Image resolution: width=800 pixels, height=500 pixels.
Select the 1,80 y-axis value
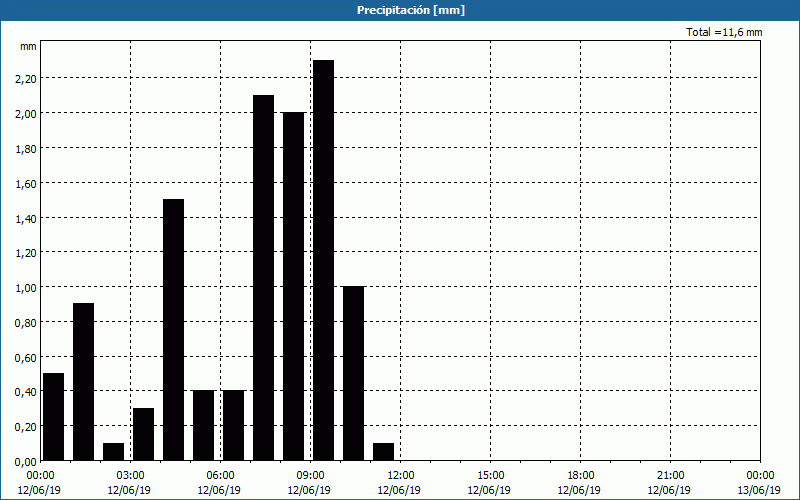coord(26,148)
